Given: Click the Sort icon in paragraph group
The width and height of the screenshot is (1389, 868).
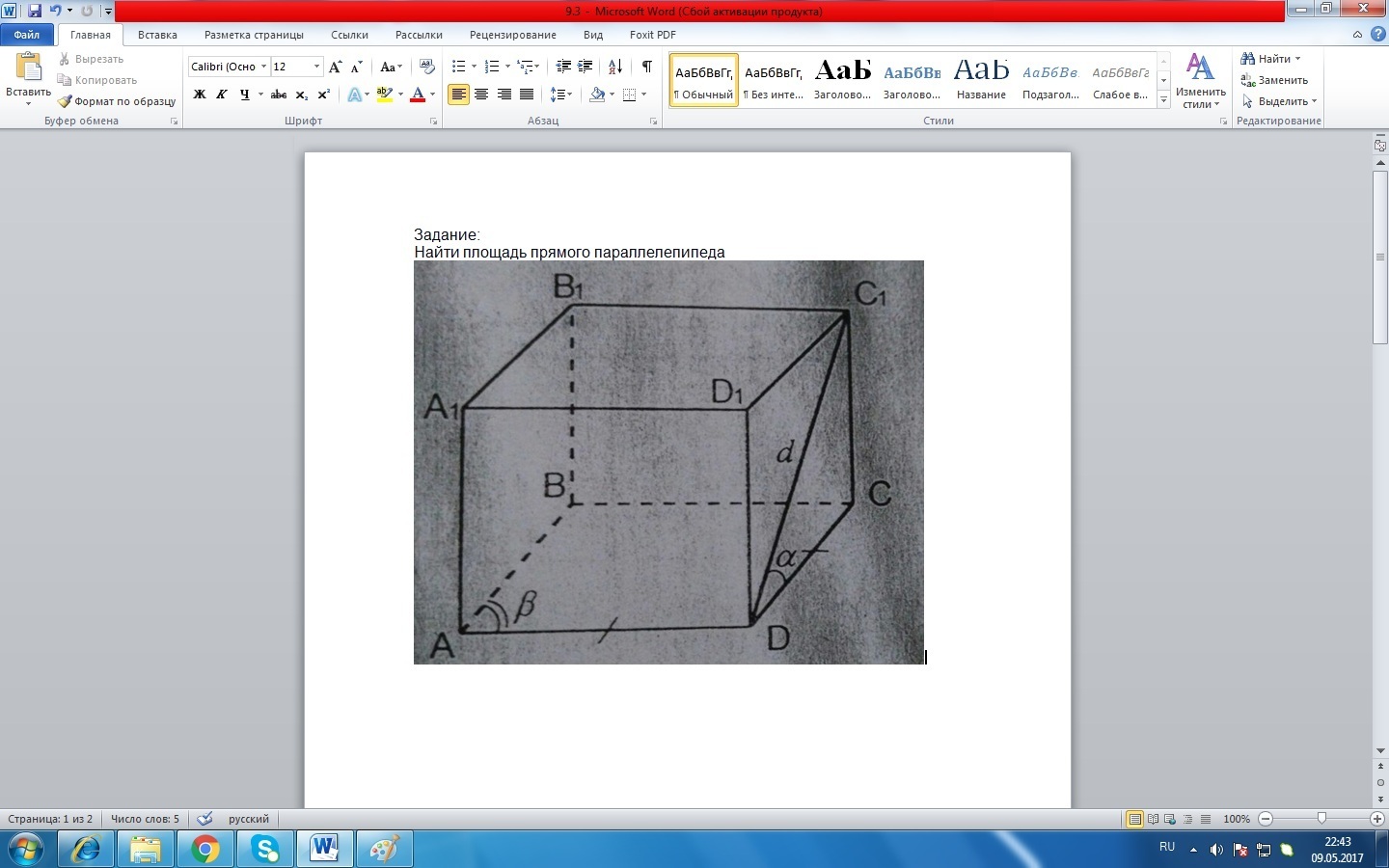Looking at the screenshot, I should tap(614, 67).
